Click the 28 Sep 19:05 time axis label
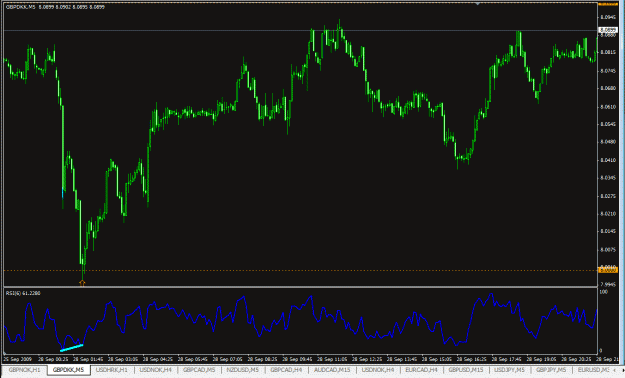Image resolution: width=625 pixels, height=378 pixels. click(541, 359)
